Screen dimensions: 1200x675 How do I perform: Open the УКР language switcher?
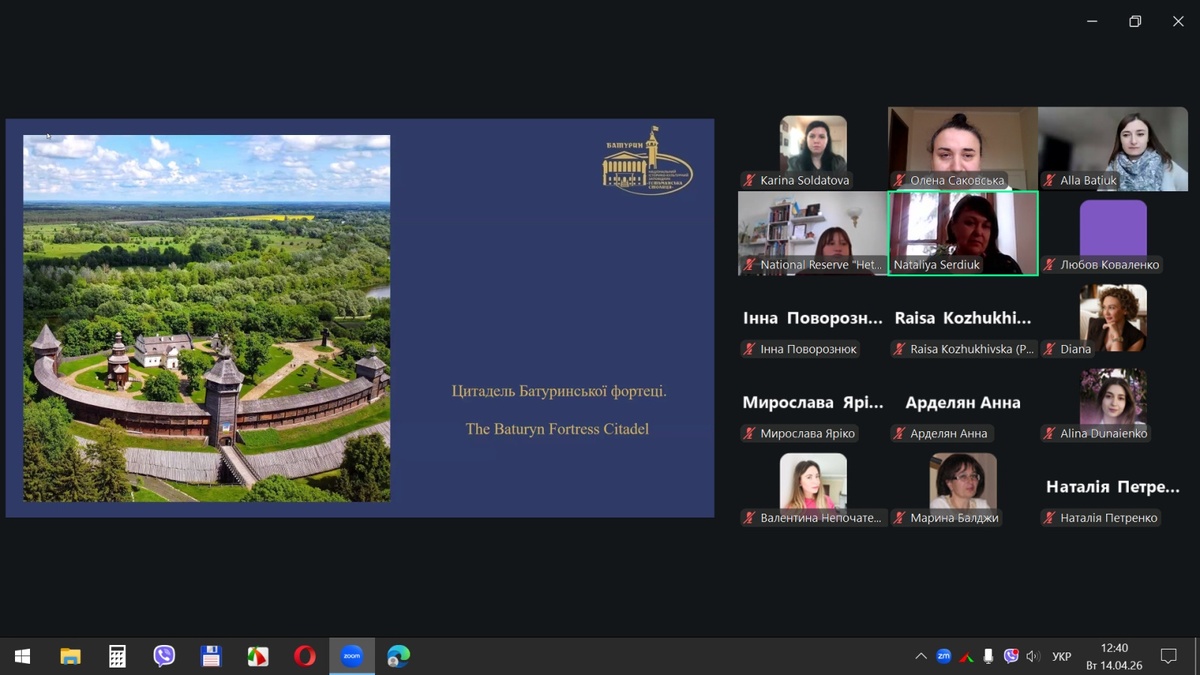(1062, 656)
